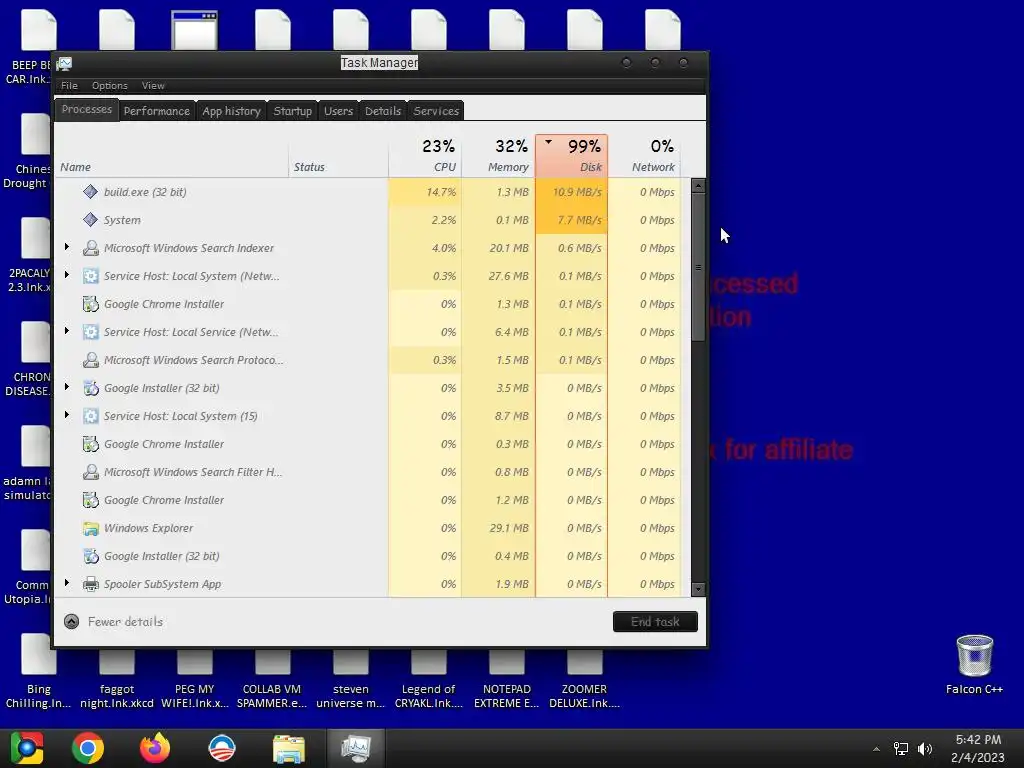Click the End task button
The image size is (1024, 768).
click(655, 622)
